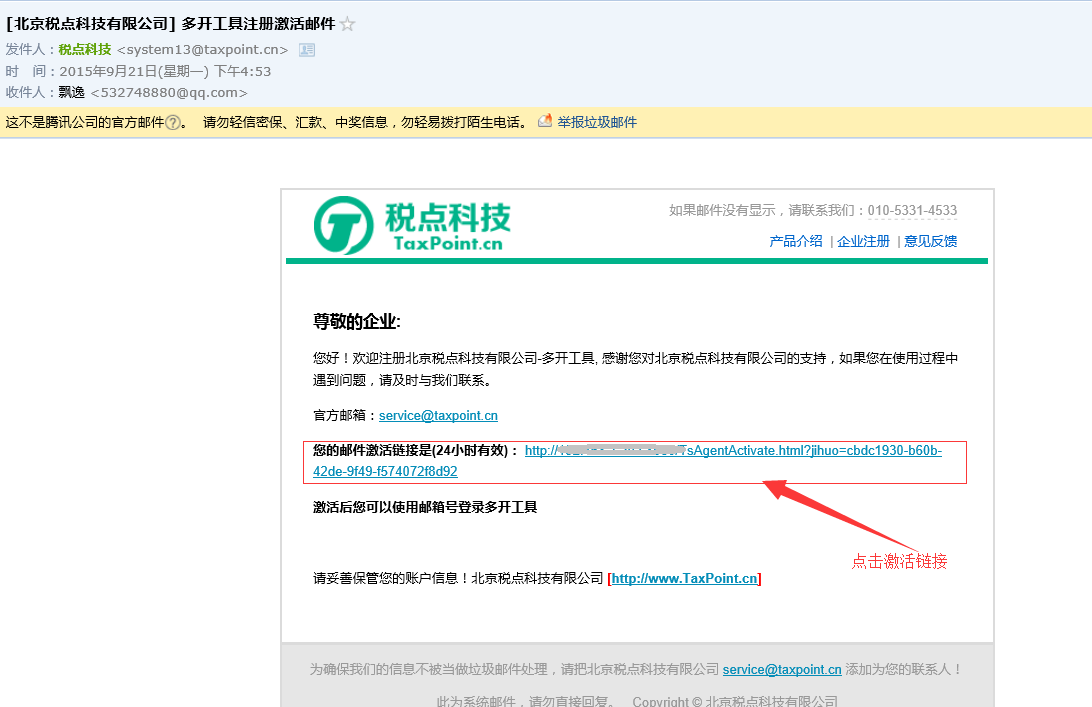Image resolution: width=1092 pixels, height=707 pixels.
Task: Click the text 激活后您可以使用邮箱号登录多开工具
Action: tap(425, 507)
